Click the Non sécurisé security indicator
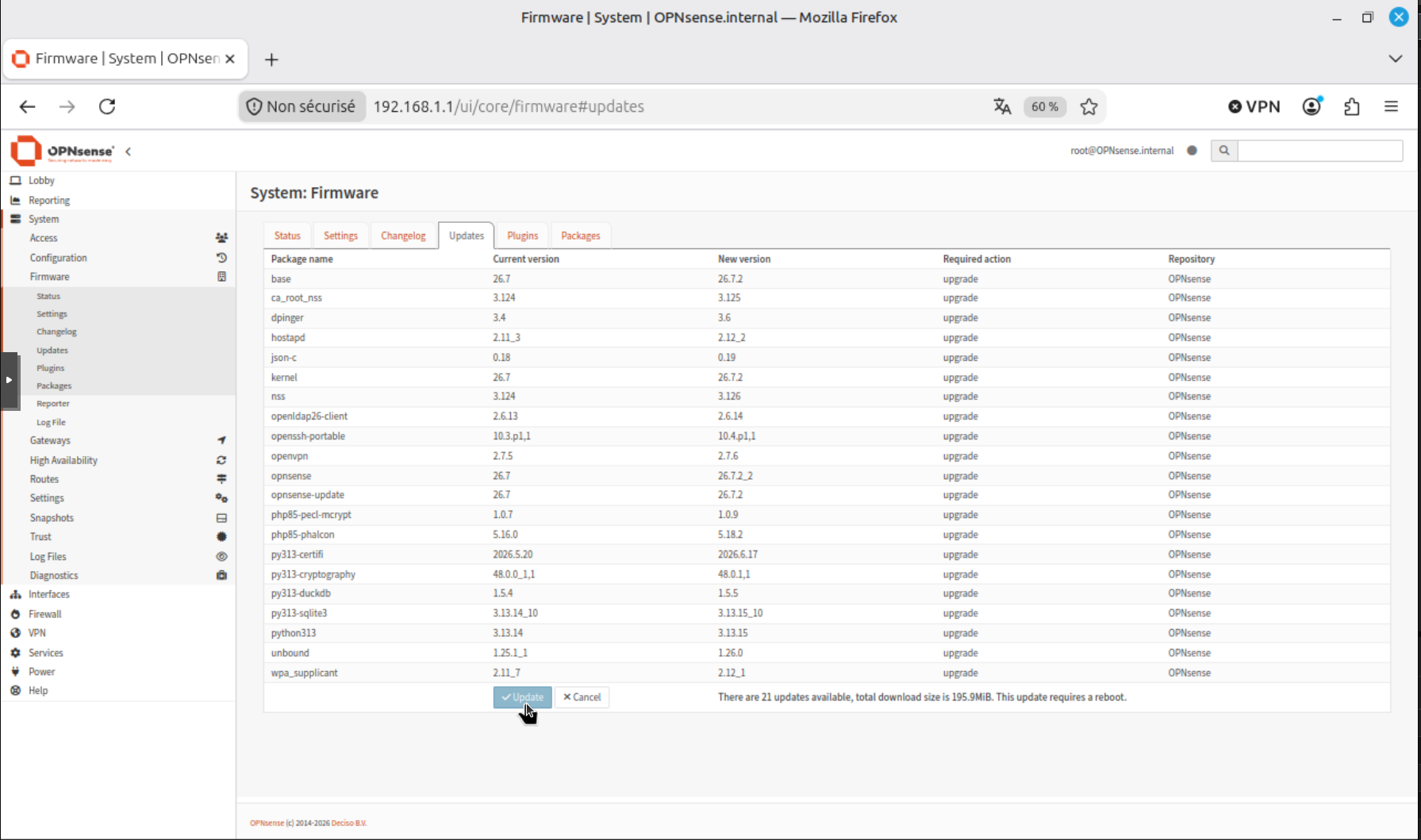The height and width of the screenshot is (840, 1421). pos(301,106)
